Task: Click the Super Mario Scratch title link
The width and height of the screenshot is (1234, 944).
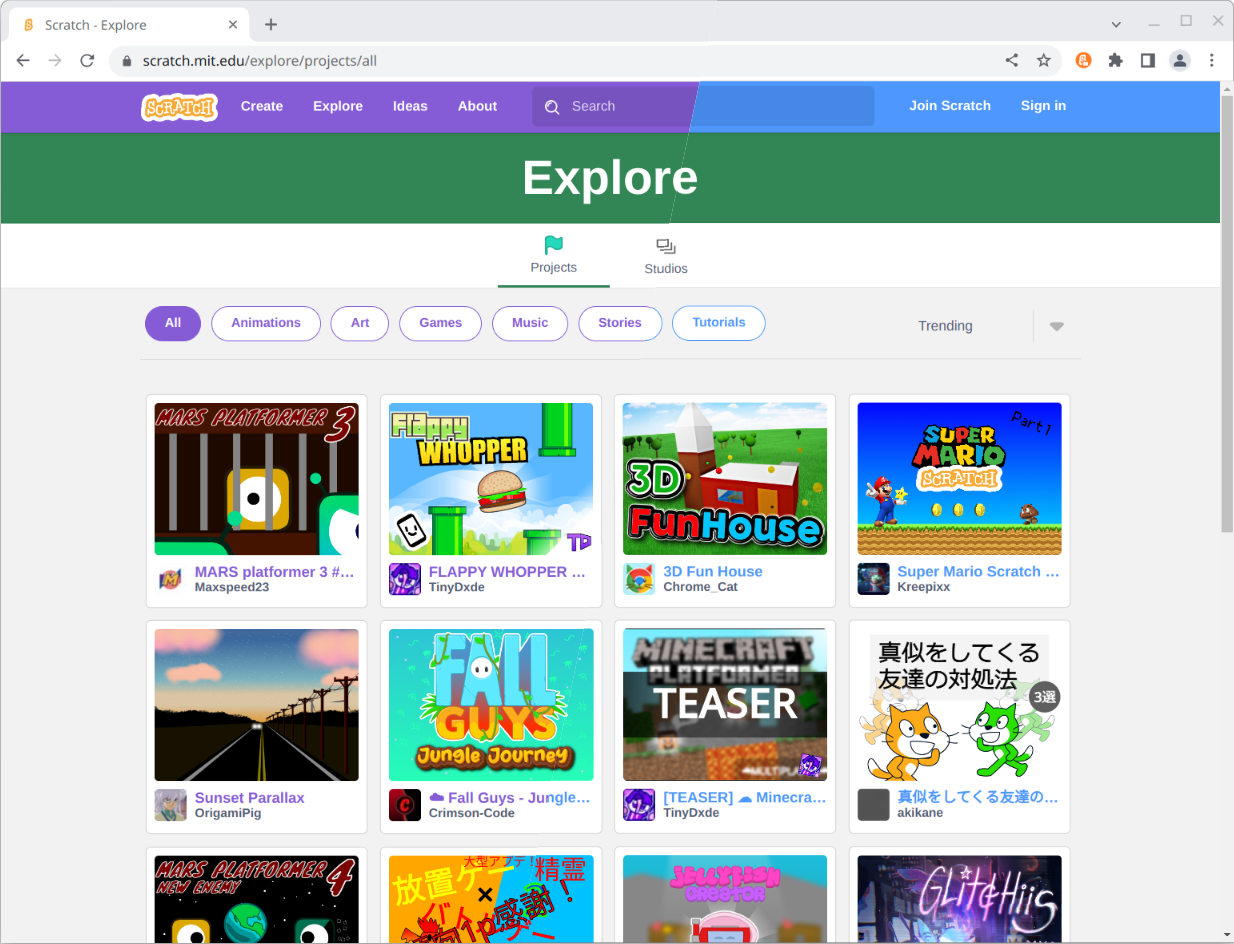Action: [x=978, y=572]
